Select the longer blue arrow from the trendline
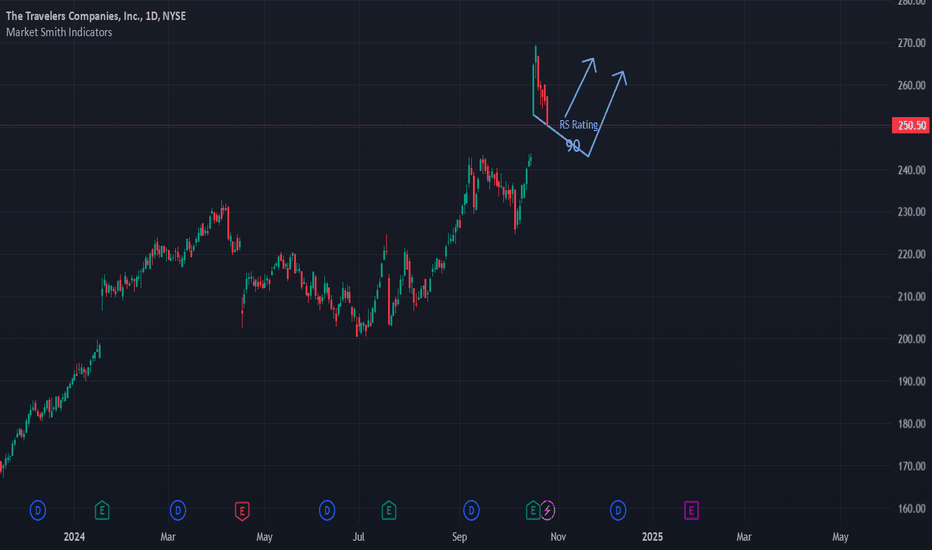This screenshot has height=550, width=932. point(607,114)
